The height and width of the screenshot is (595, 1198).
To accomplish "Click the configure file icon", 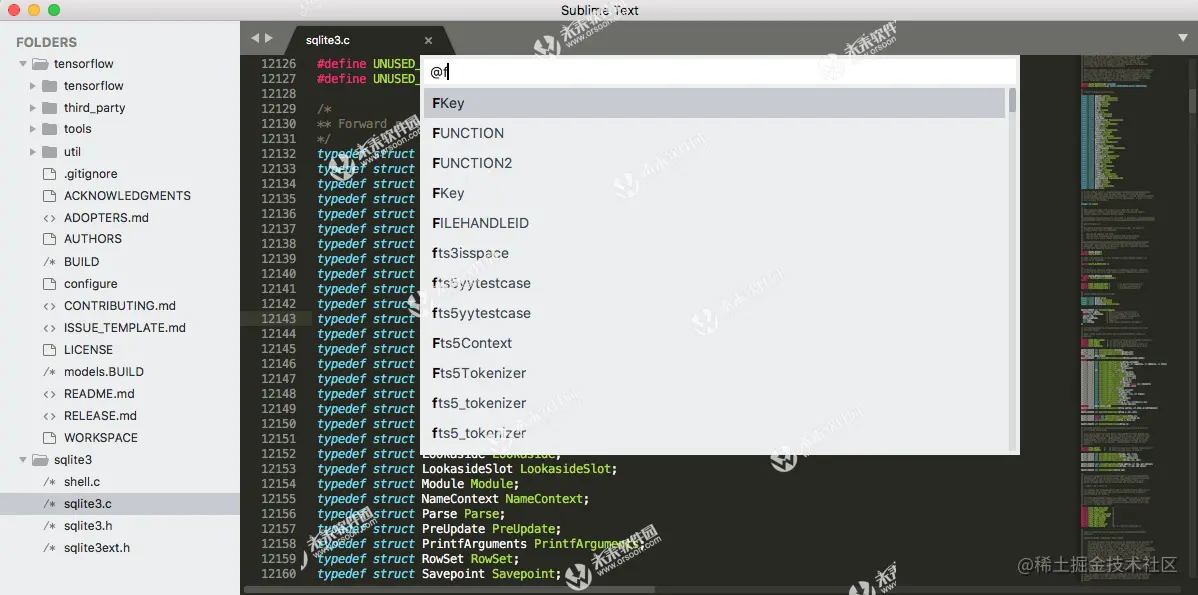I will pyautogui.click(x=50, y=283).
